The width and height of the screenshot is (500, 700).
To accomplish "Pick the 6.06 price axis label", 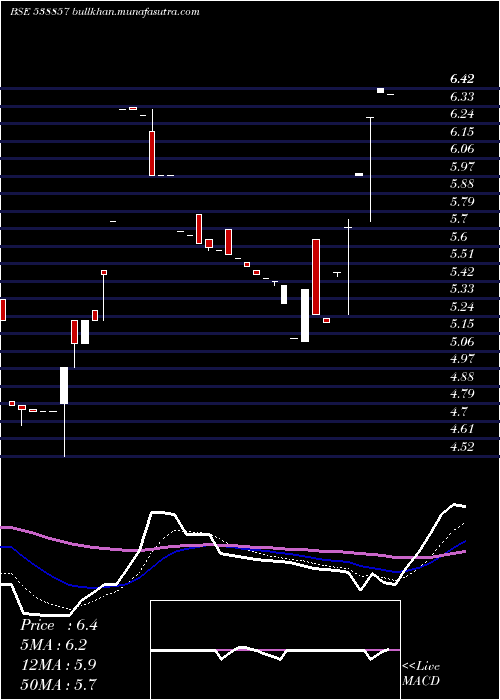I will pos(462,149).
